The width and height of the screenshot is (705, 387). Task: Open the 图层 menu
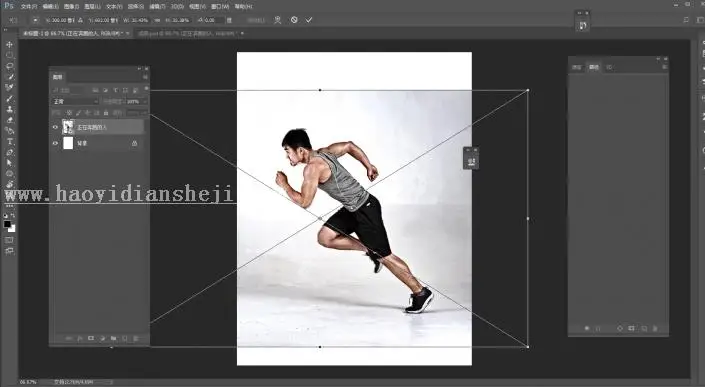tap(92, 7)
